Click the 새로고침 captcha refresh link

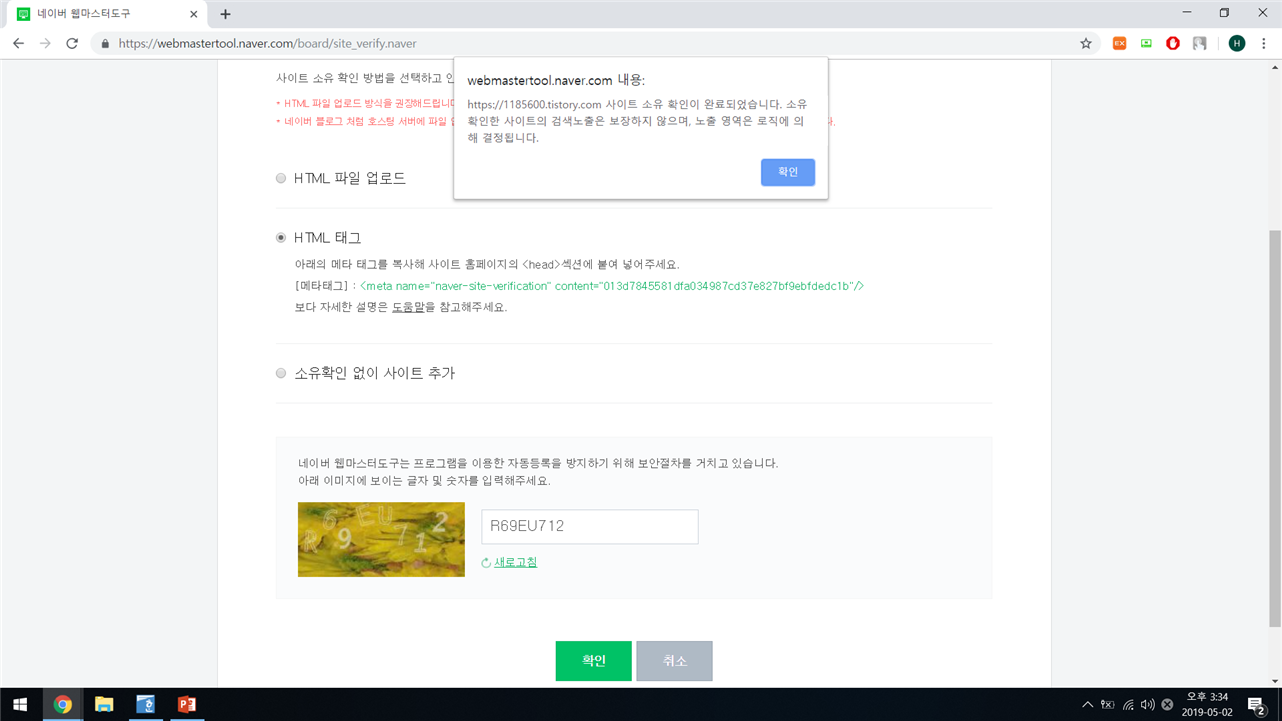pyautogui.click(x=516, y=562)
